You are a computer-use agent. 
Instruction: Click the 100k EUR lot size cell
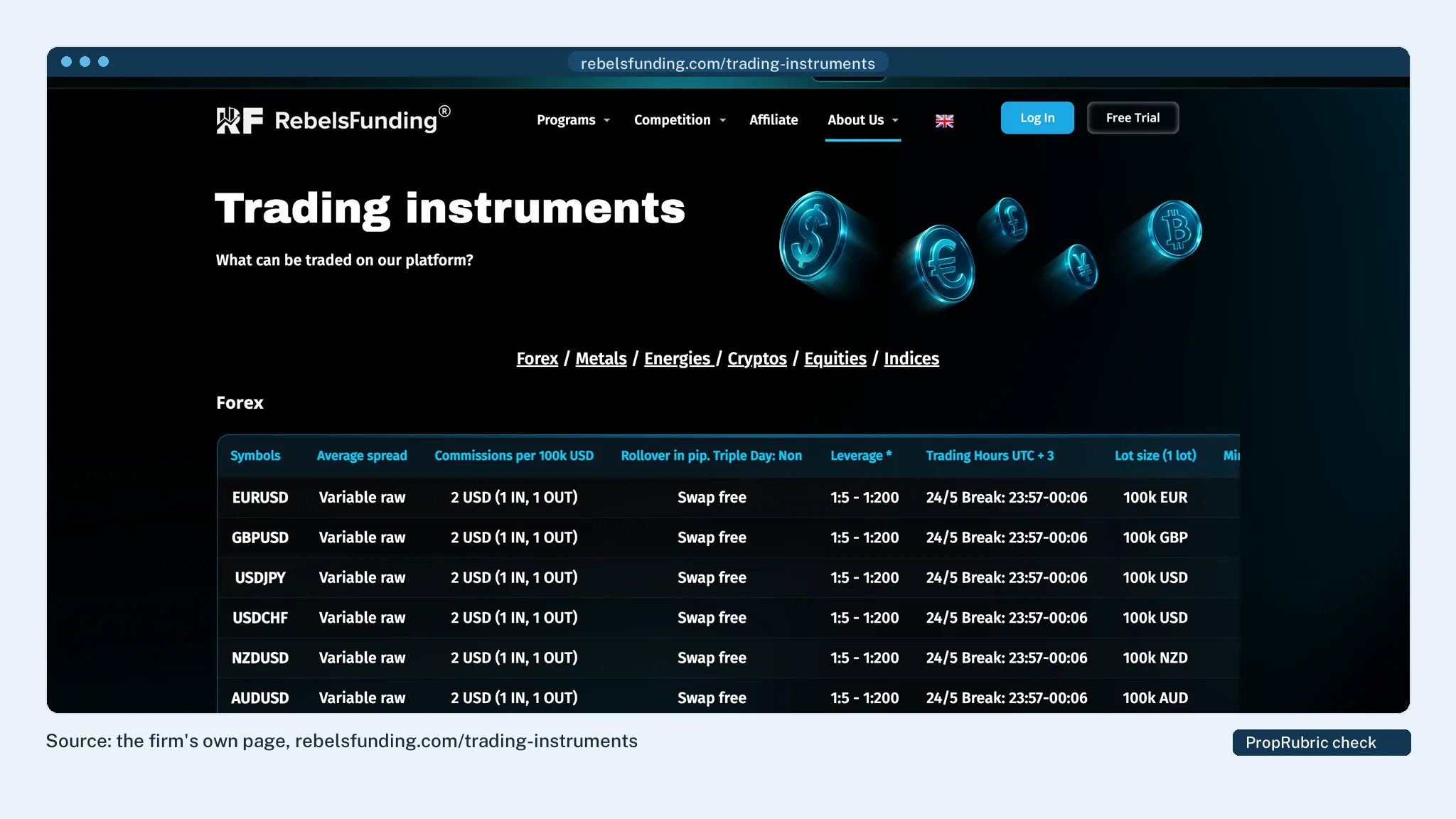[x=1155, y=498]
